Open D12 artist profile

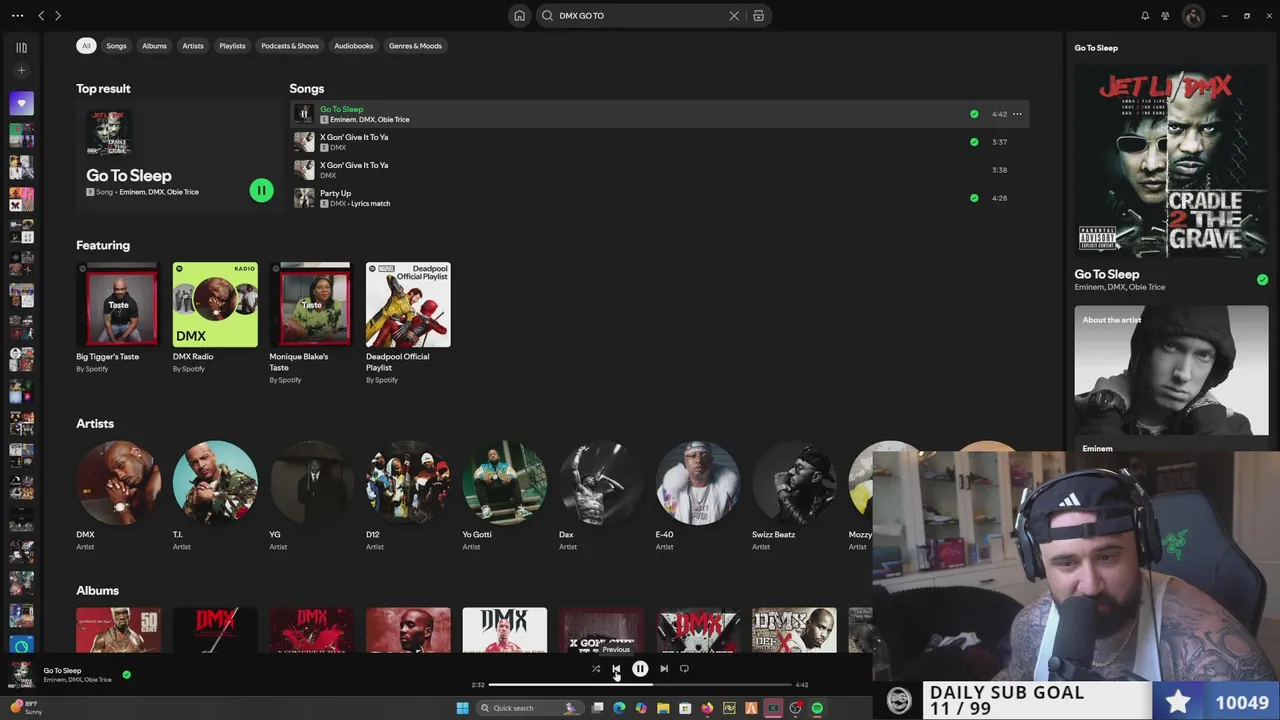[408, 483]
